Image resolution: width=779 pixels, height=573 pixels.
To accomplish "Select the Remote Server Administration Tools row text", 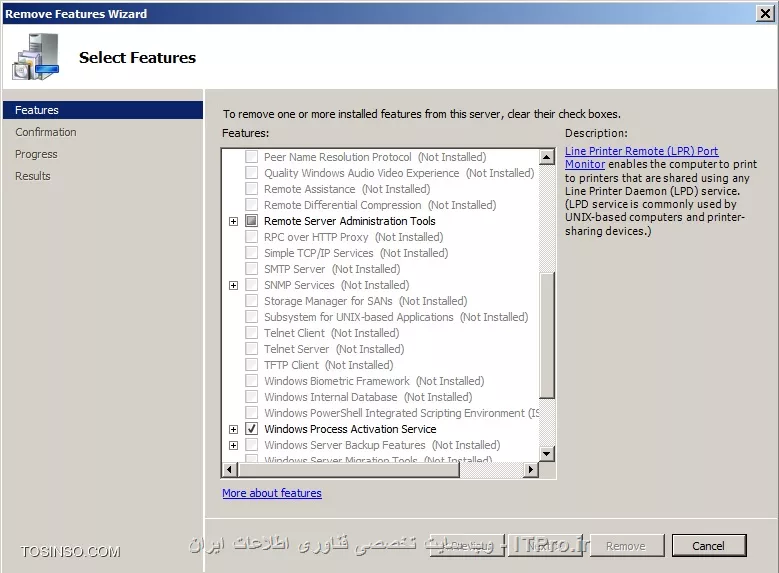I will click(350, 221).
